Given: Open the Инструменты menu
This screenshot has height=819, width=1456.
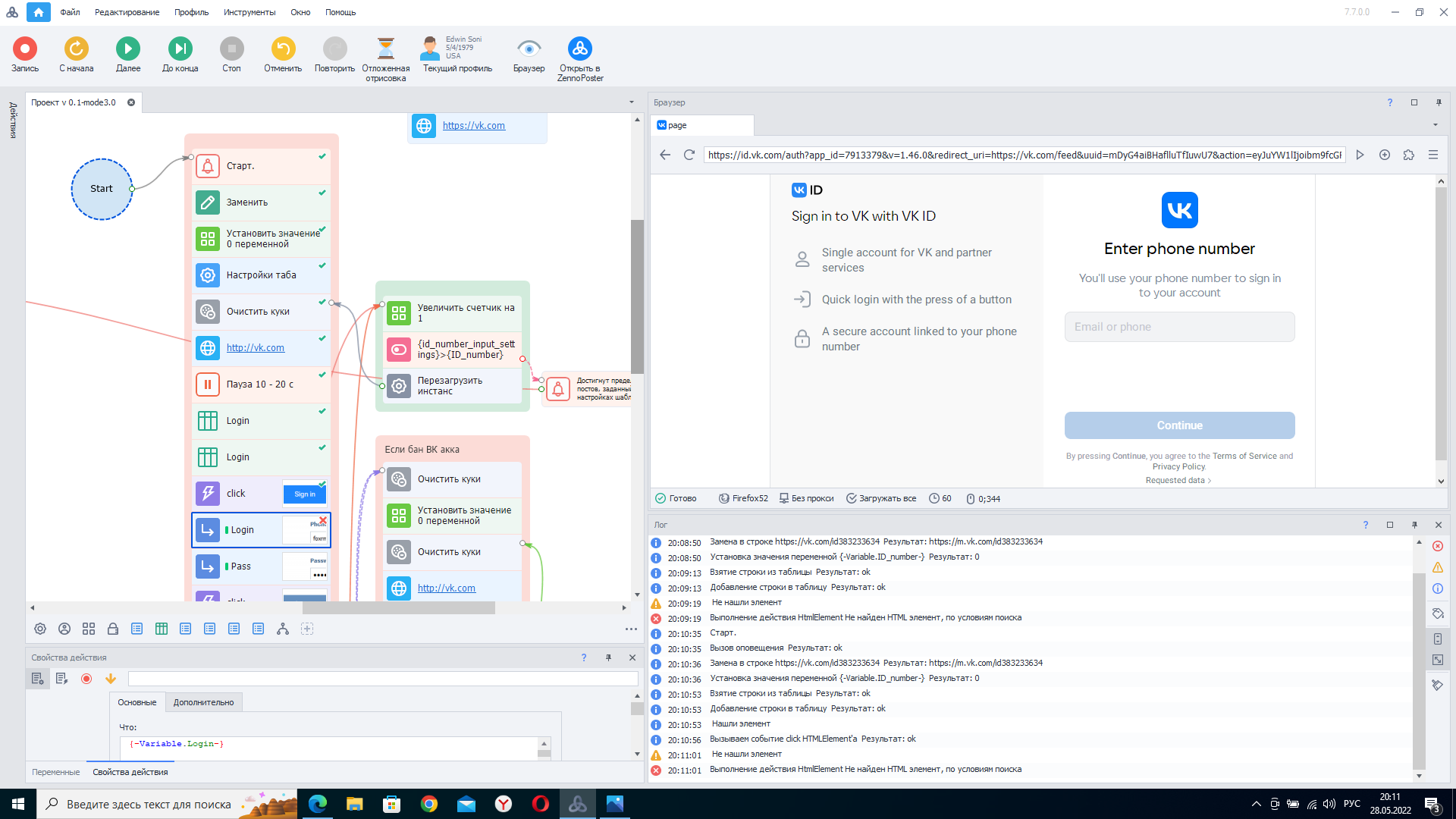Looking at the screenshot, I should point(249,12).
